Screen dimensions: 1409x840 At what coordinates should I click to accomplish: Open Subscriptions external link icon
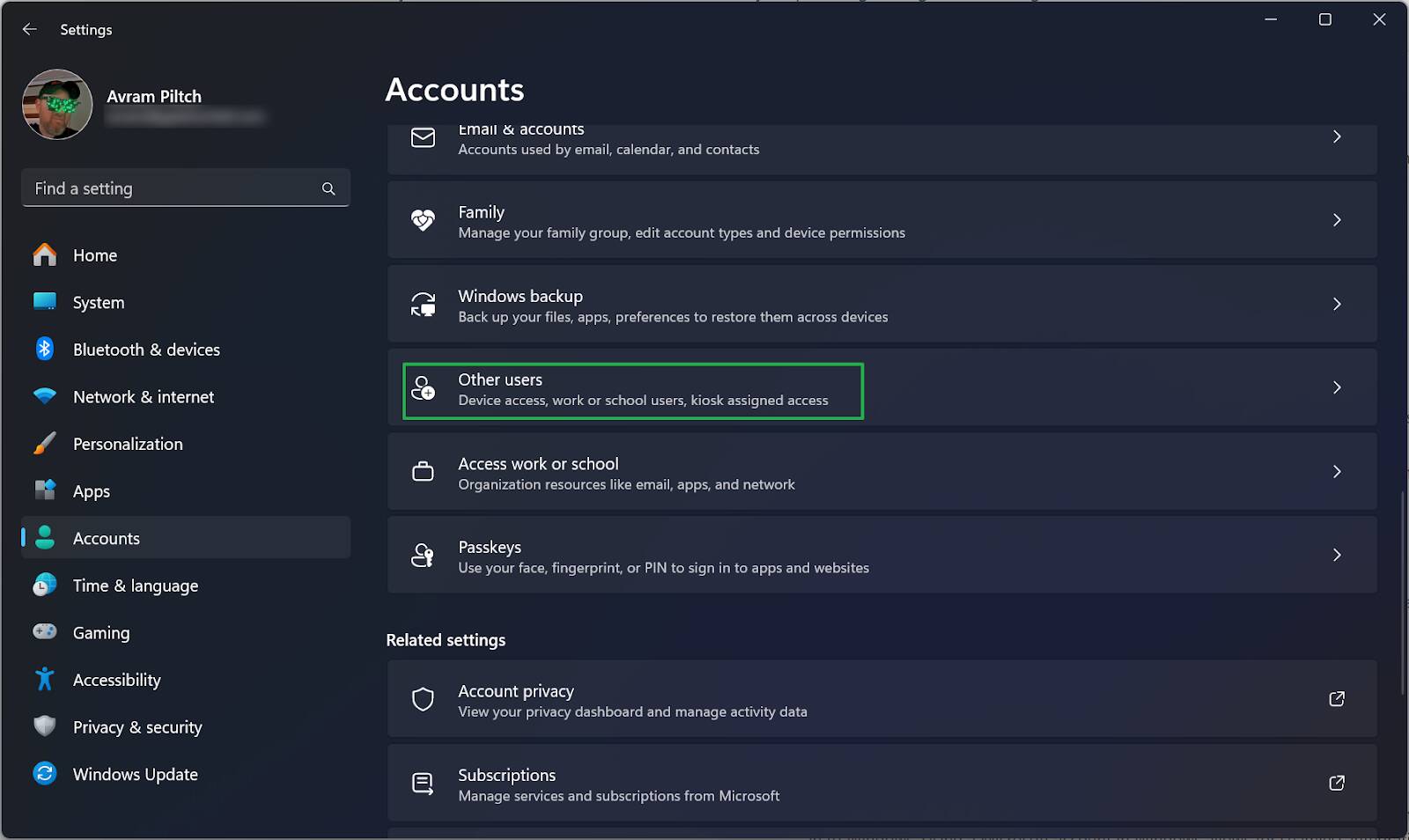pos(1336,783)
